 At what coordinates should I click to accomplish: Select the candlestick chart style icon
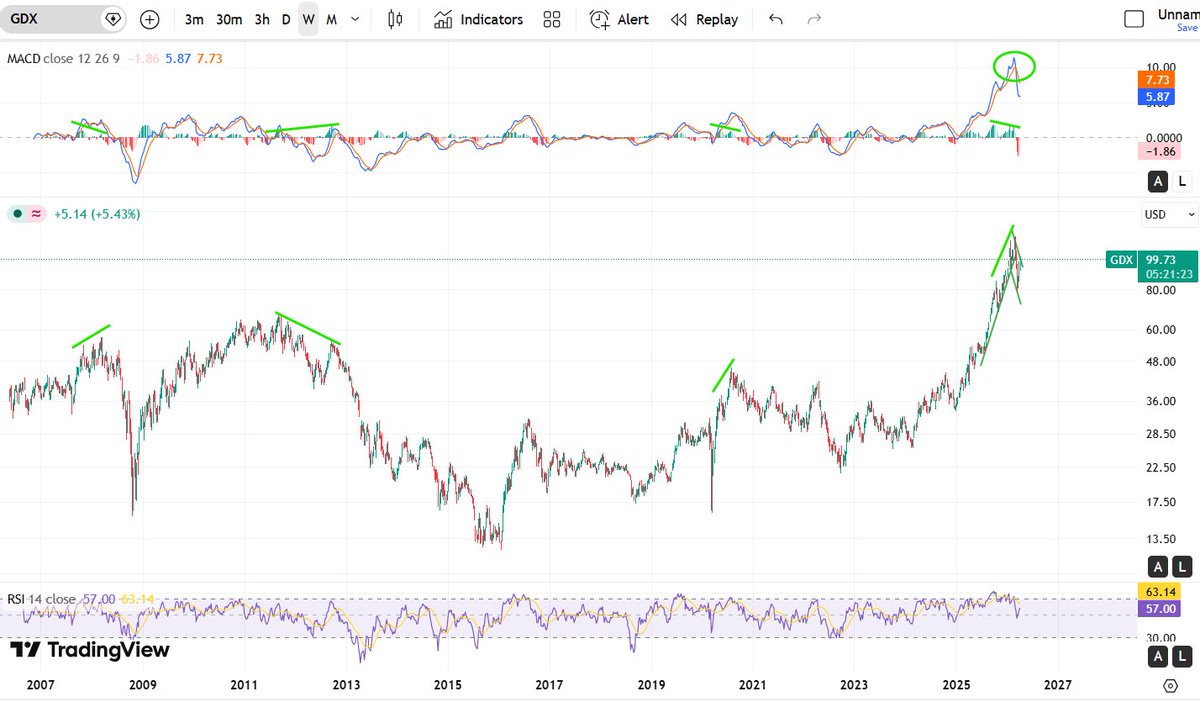click(394, 19)
